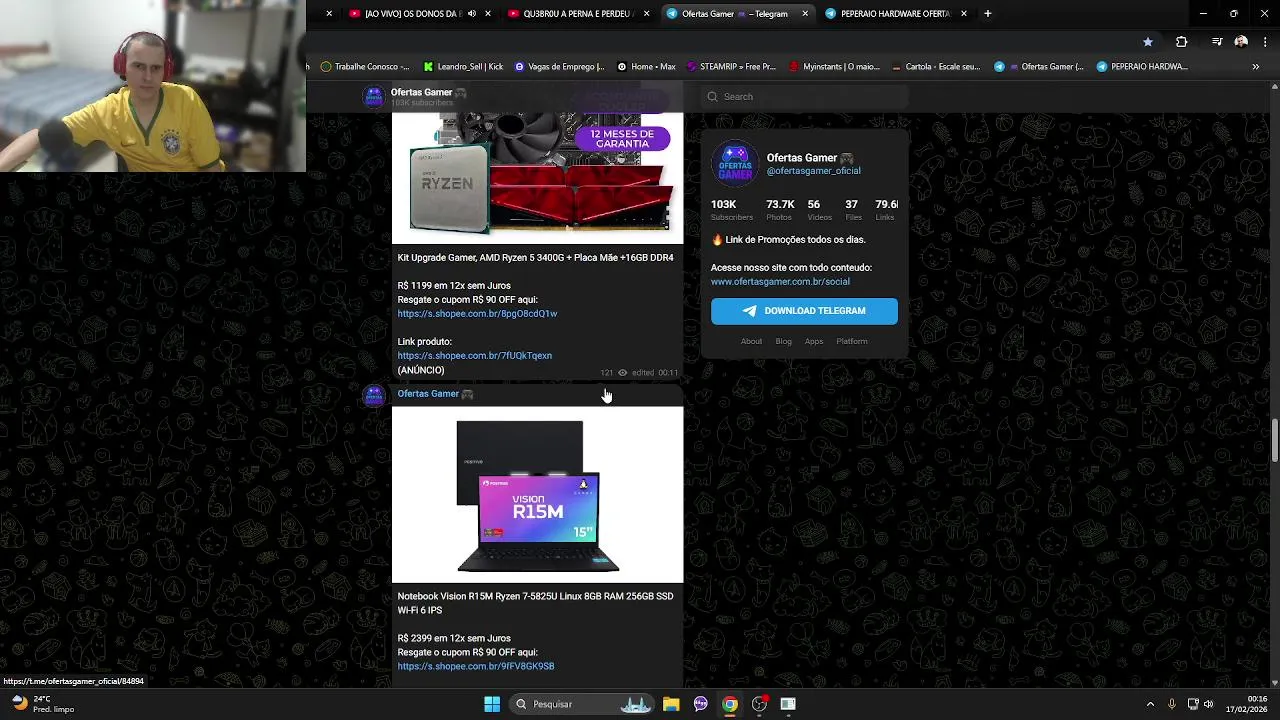Open the Vision R15M notebook image
The height and width of the screenshot is (720, 1280).
[x=537, y=495]
